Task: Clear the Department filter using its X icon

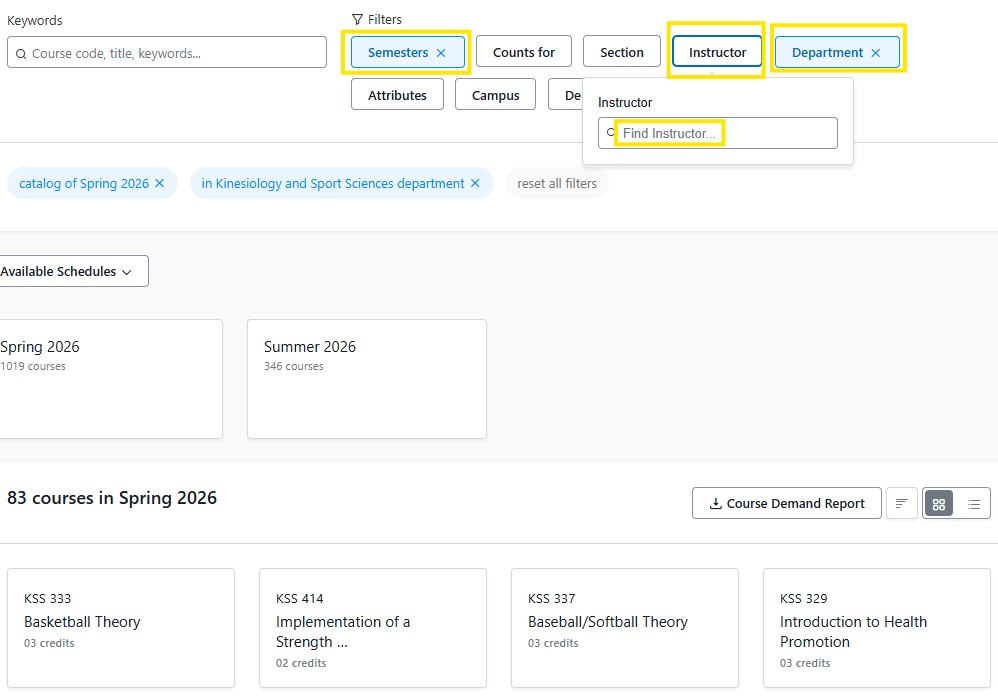Action: tap(876, 53)
